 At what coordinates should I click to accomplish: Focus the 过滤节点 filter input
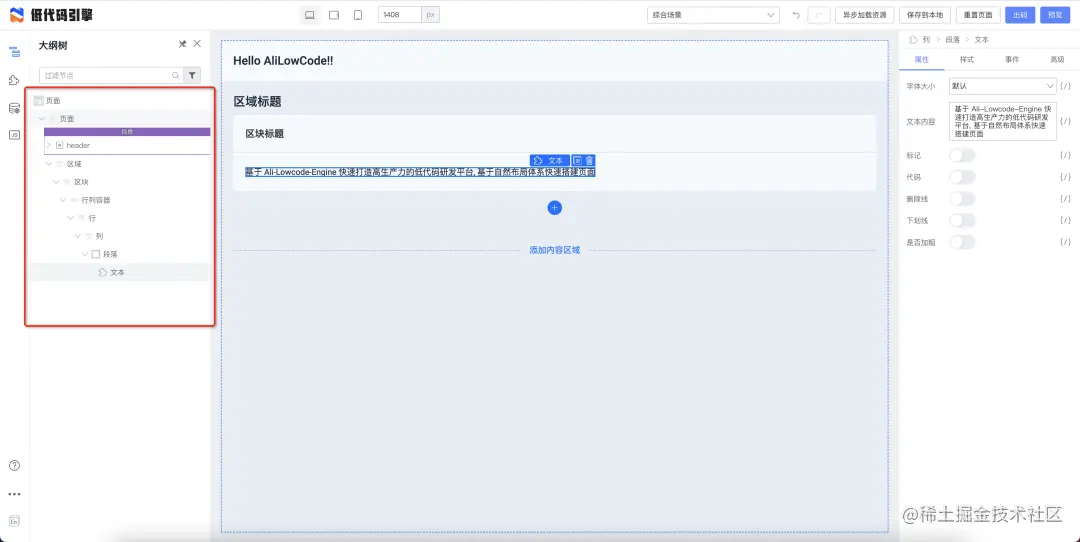point(105,76)
